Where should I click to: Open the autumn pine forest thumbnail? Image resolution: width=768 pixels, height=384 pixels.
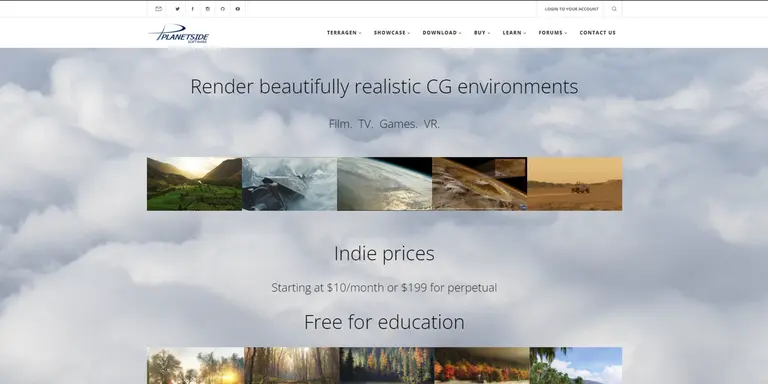[387, 365]
